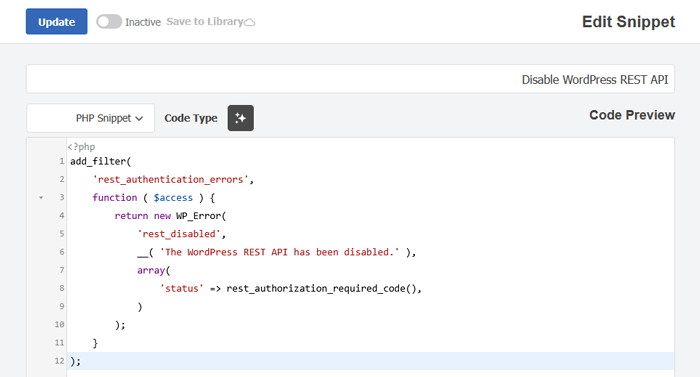The width and height of the screenshot is (700, 377).
Task: Click the closing ); on line 12
Action: tap(75, 361)
